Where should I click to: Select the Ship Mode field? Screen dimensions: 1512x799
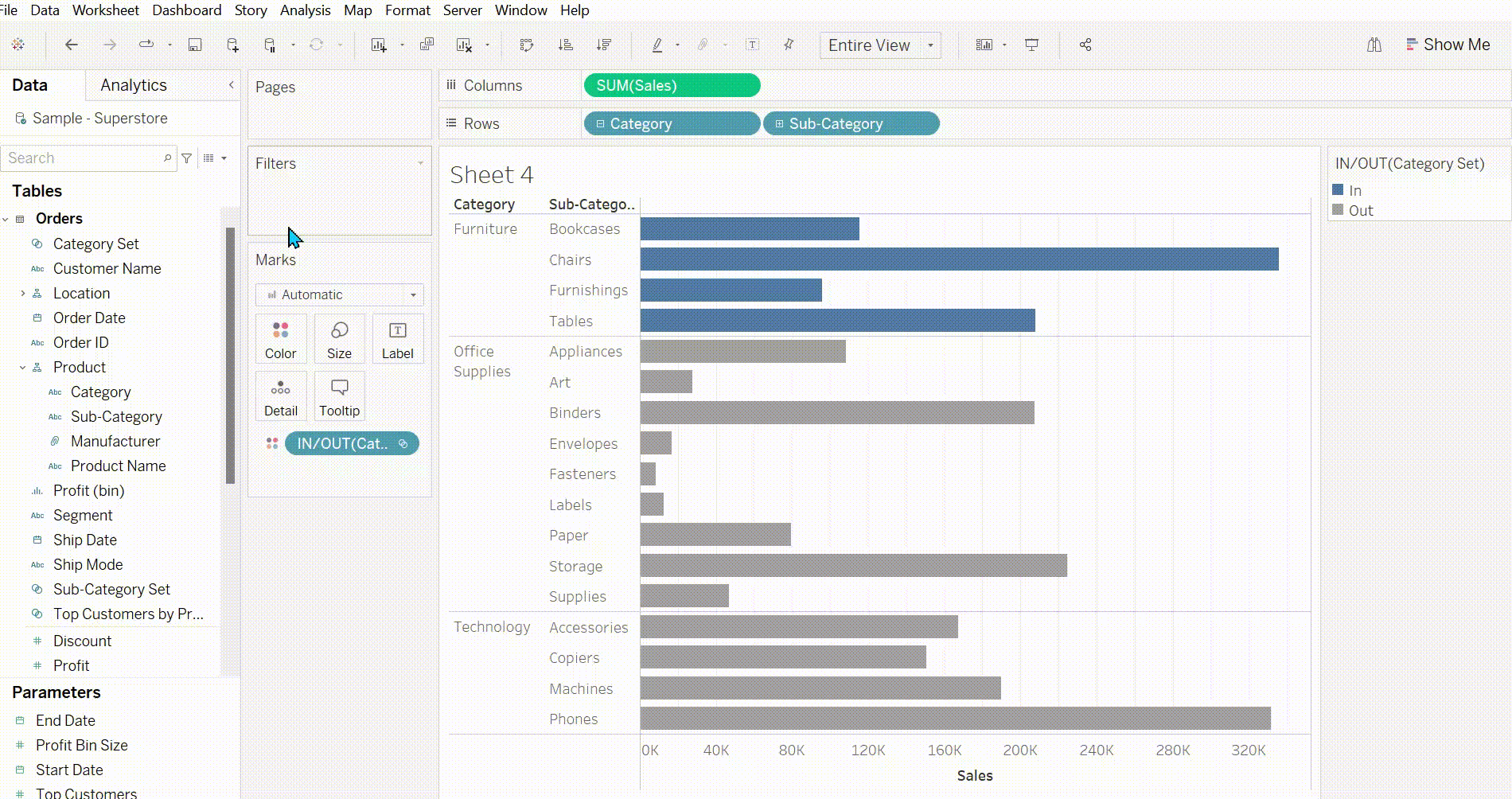click(88, 565)
